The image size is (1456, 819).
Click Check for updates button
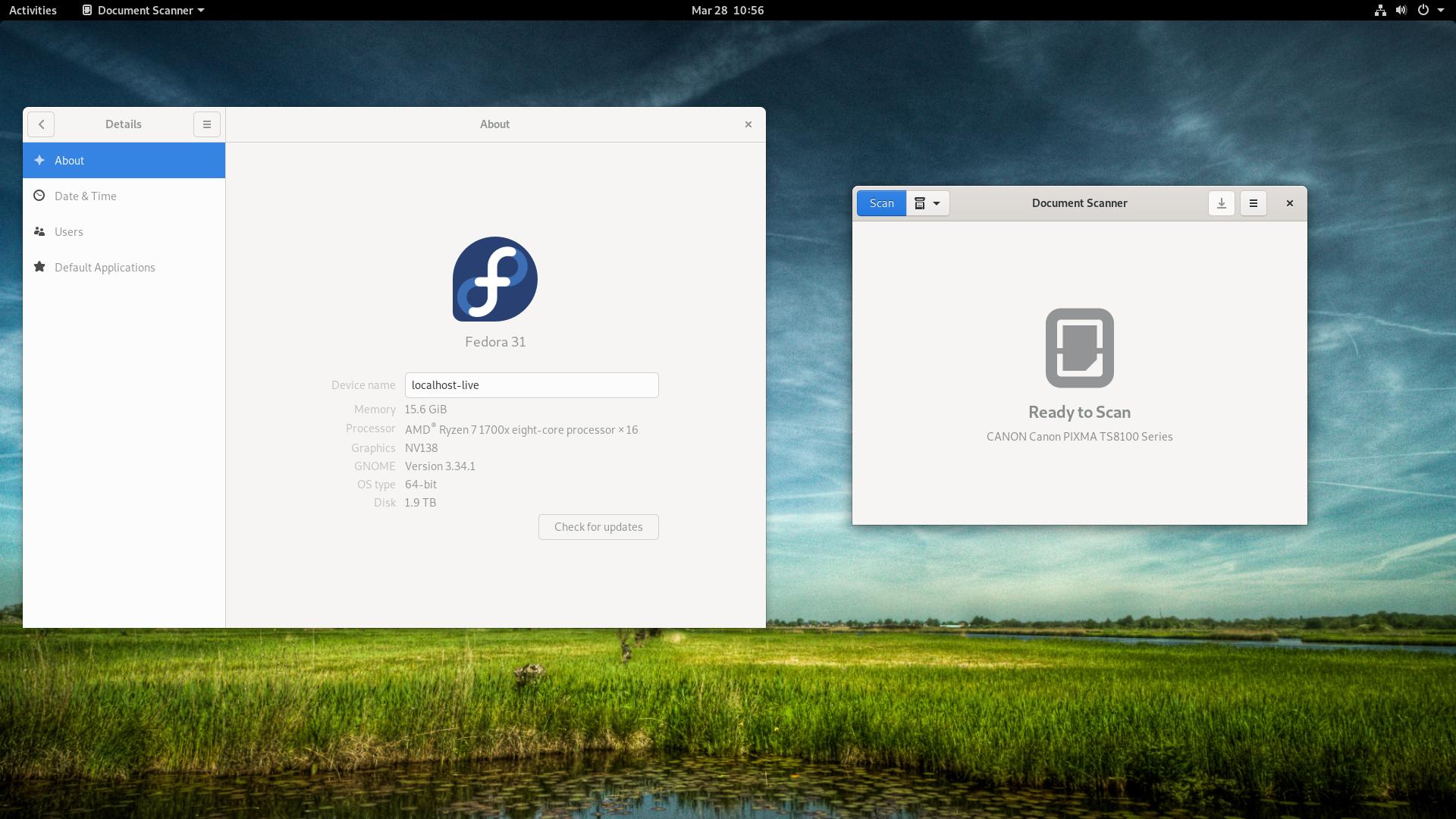598,526
